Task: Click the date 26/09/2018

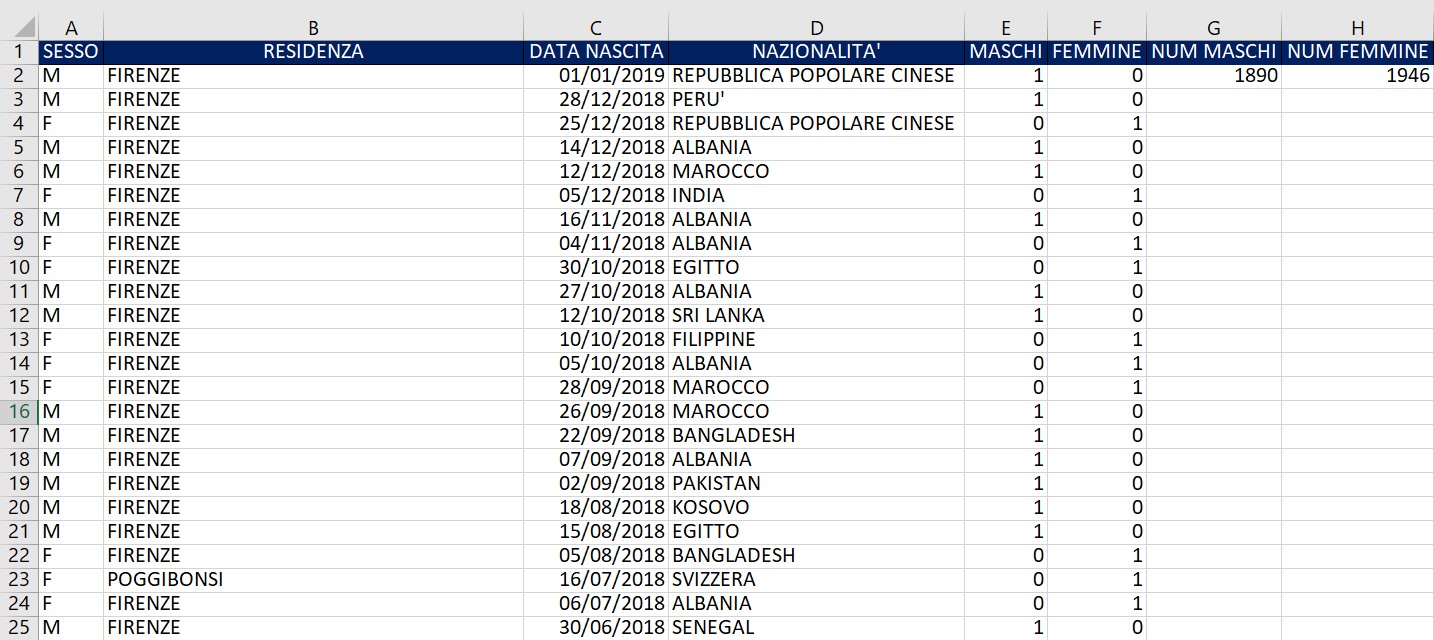Action: [596, 411]
